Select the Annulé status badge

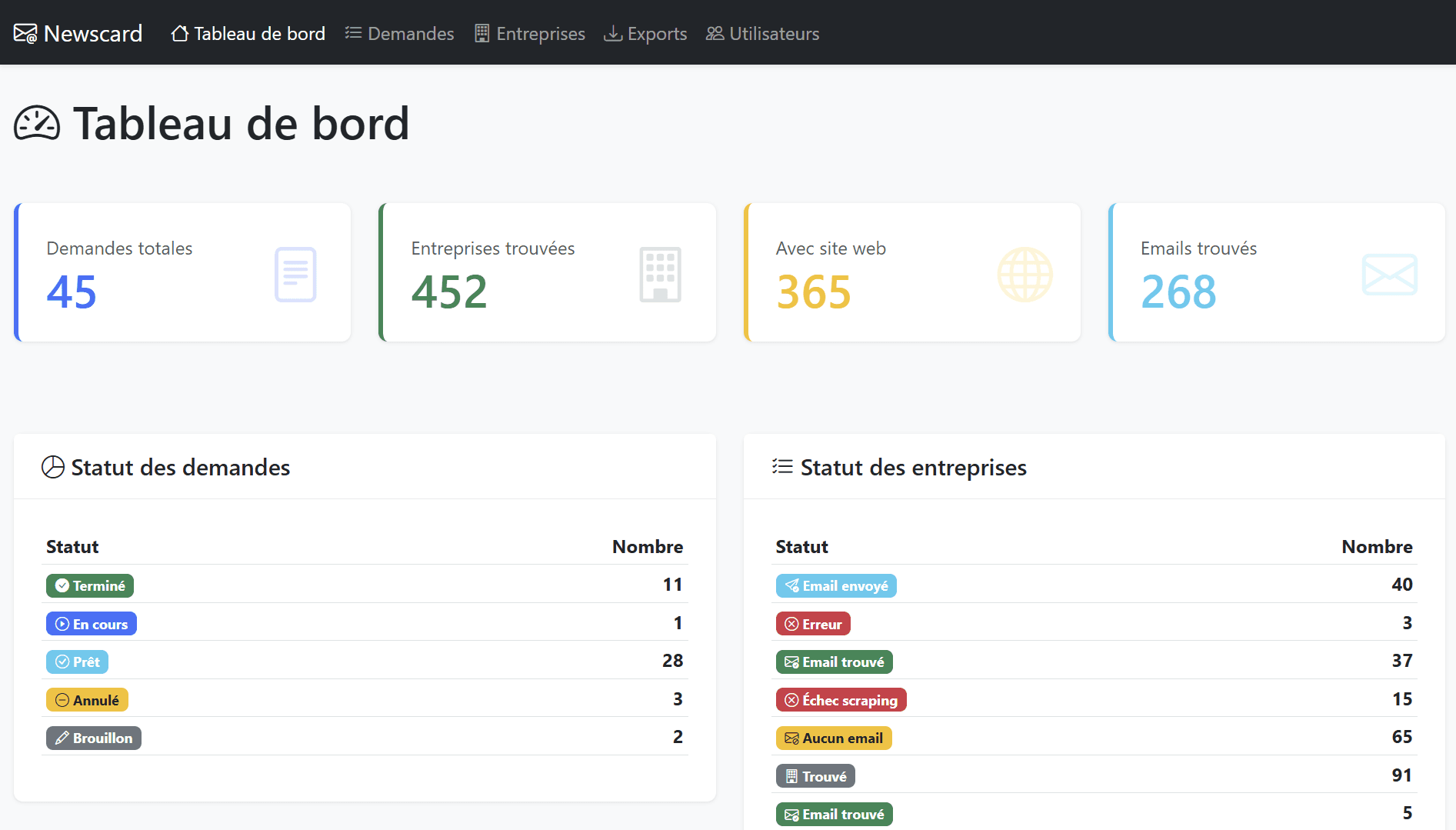87,700
